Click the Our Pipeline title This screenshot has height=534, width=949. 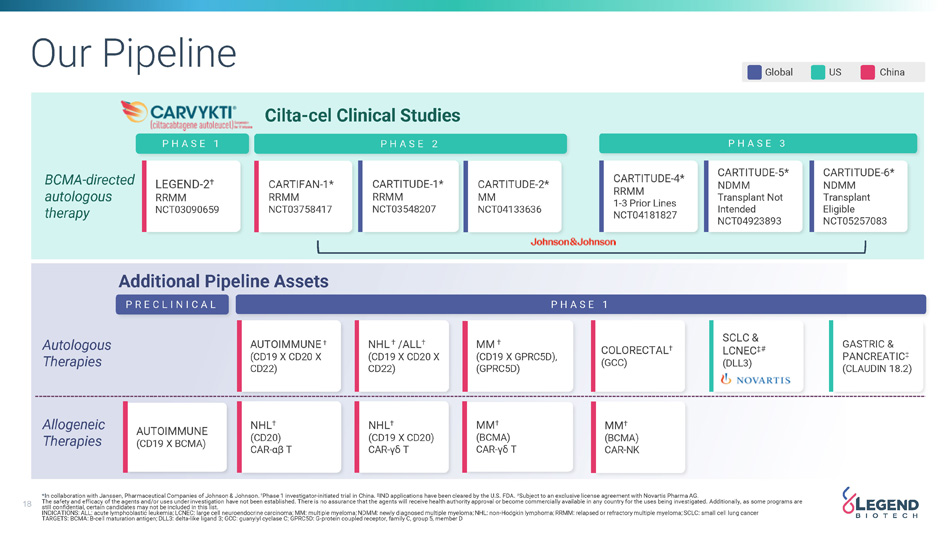pyautogui.click(x=133, y=53)
